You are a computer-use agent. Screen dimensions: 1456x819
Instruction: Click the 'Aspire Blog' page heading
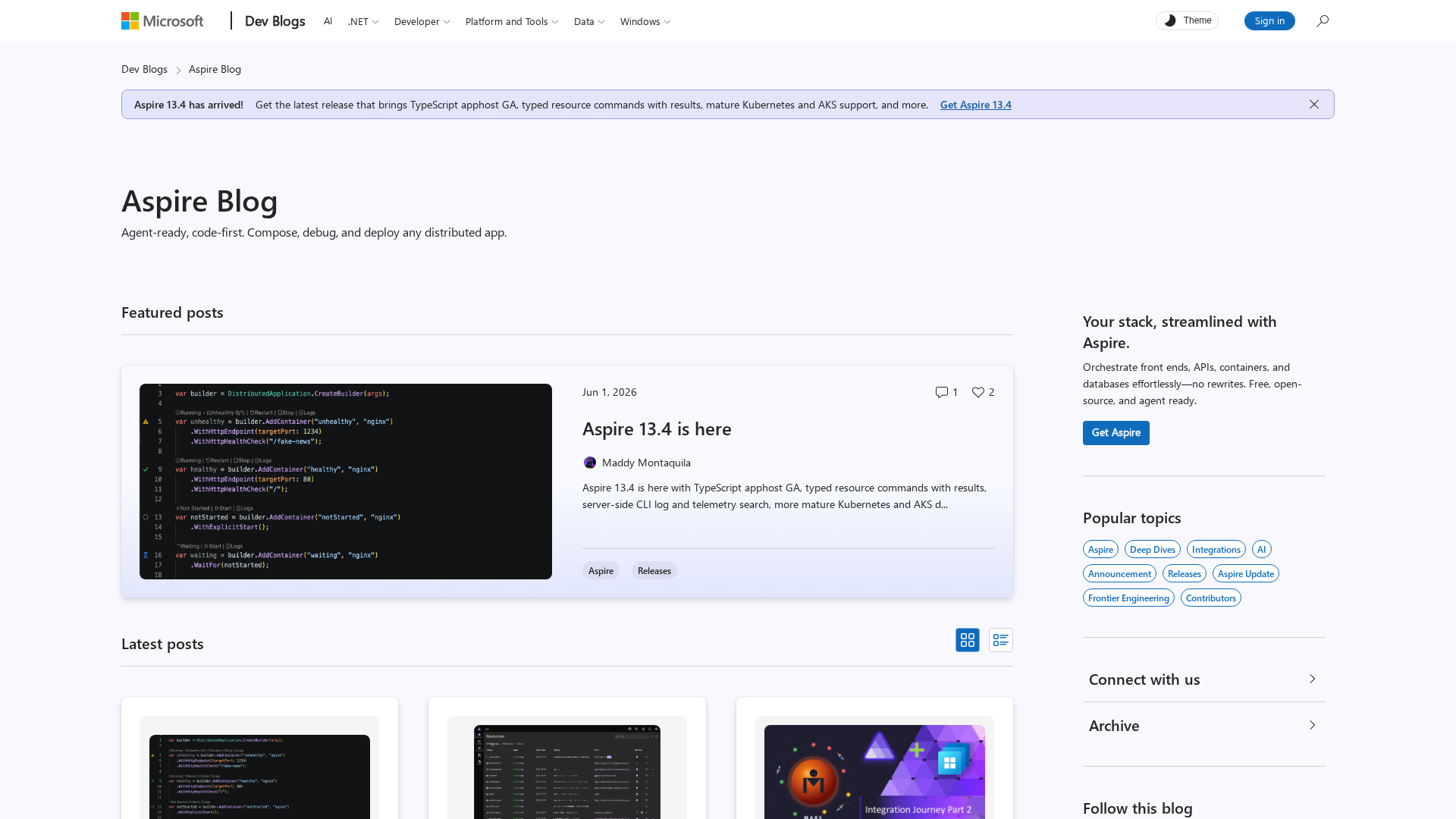click(199, 201)
